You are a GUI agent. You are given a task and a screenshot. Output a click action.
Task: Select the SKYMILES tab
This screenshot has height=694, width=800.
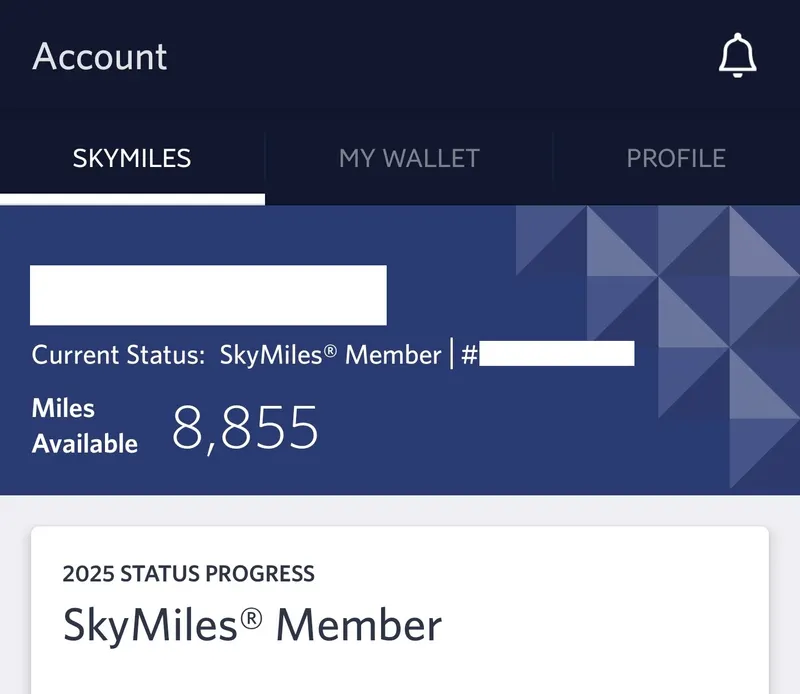point(132,158)
